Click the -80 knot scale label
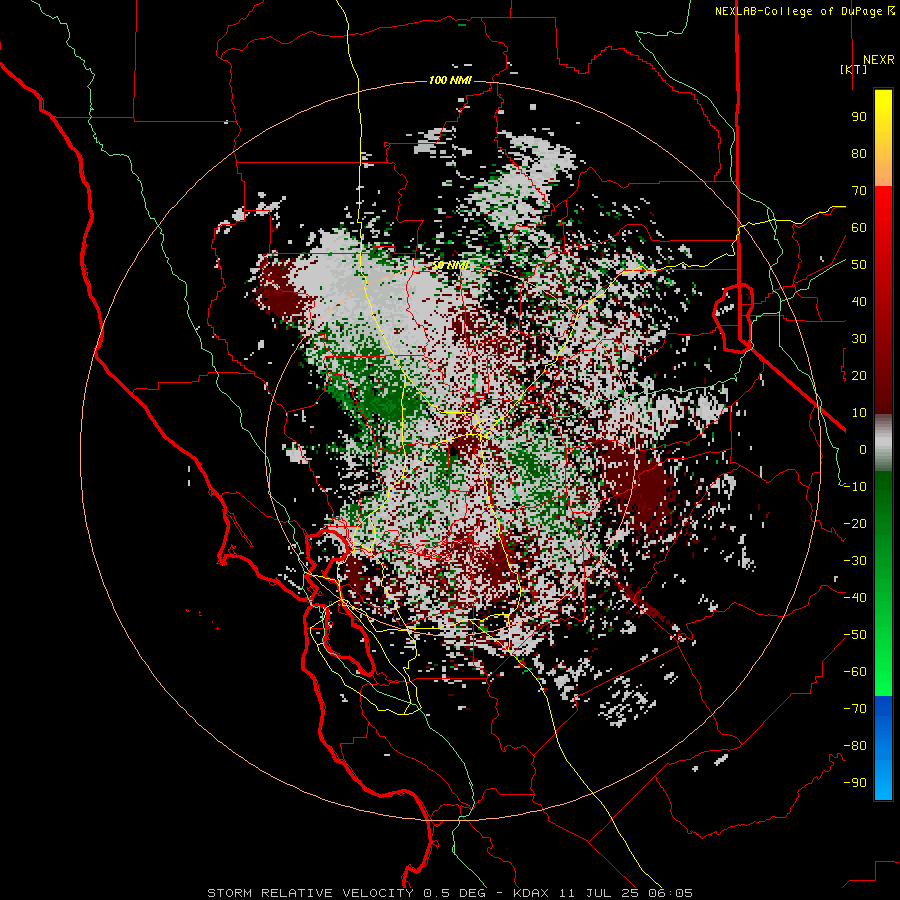 point(855,746)
